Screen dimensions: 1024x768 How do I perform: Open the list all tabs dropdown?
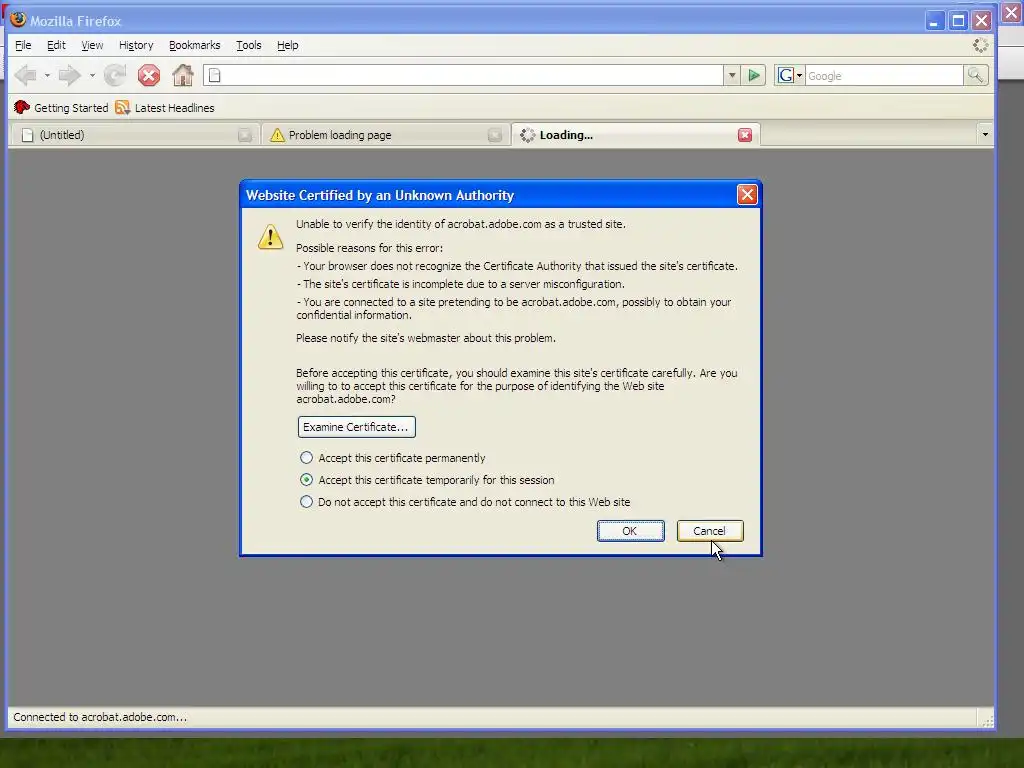point(985,135)
